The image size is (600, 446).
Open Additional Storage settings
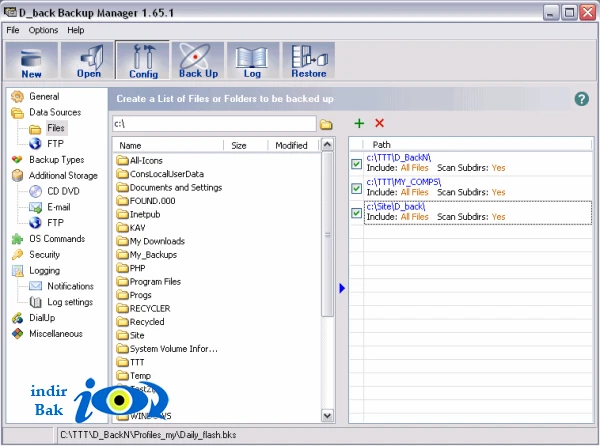pos(63,176)
